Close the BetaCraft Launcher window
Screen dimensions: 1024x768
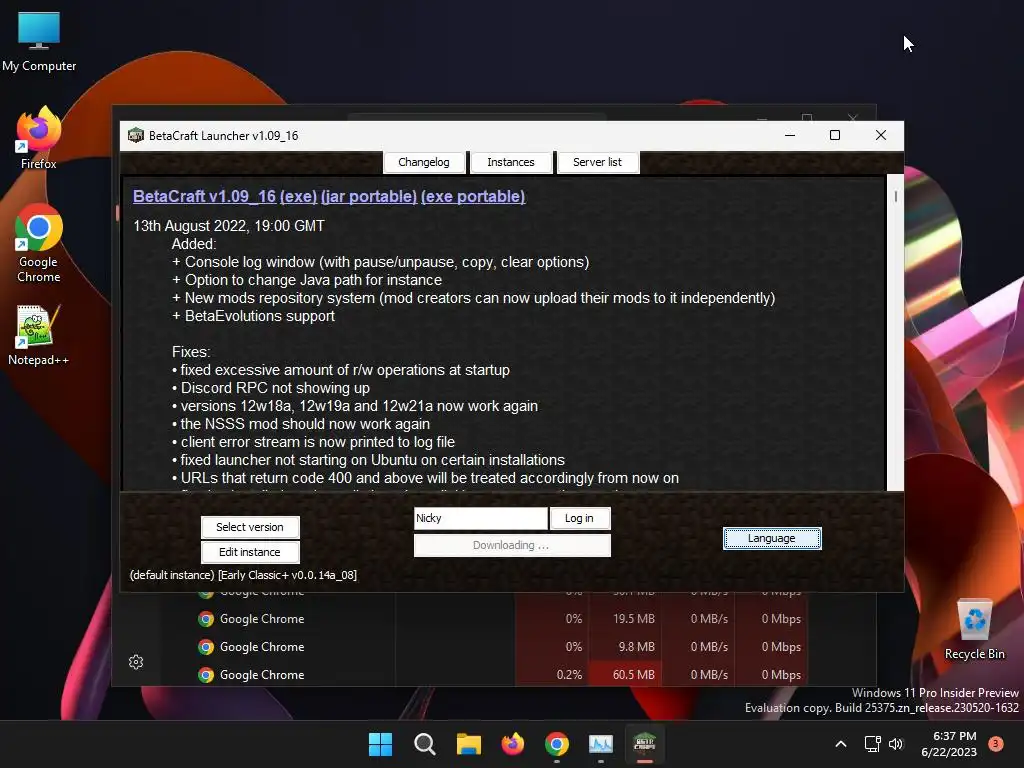pos(880,135)
